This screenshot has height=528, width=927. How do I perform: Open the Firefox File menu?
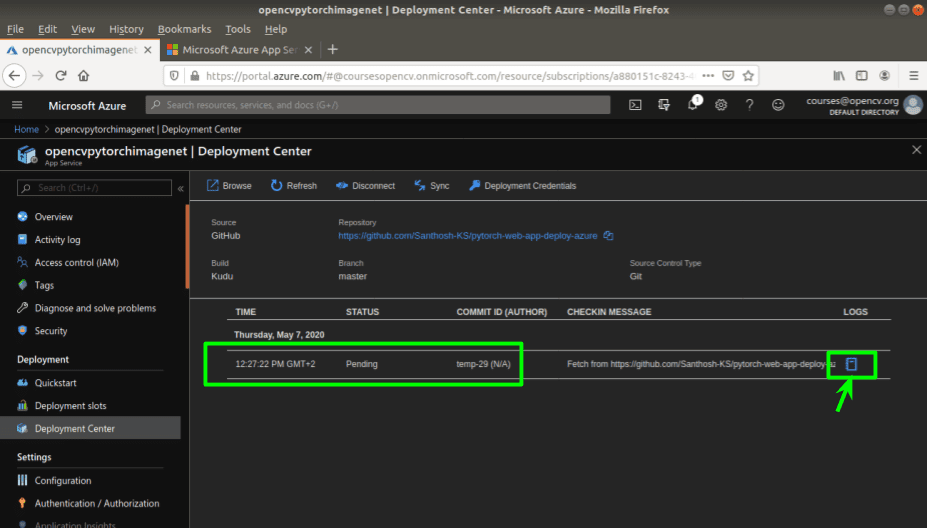15,29
